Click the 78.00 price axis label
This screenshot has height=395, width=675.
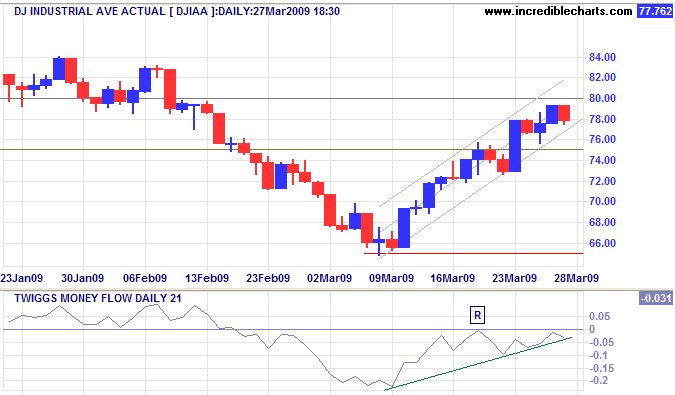click(x=602, y=119)
